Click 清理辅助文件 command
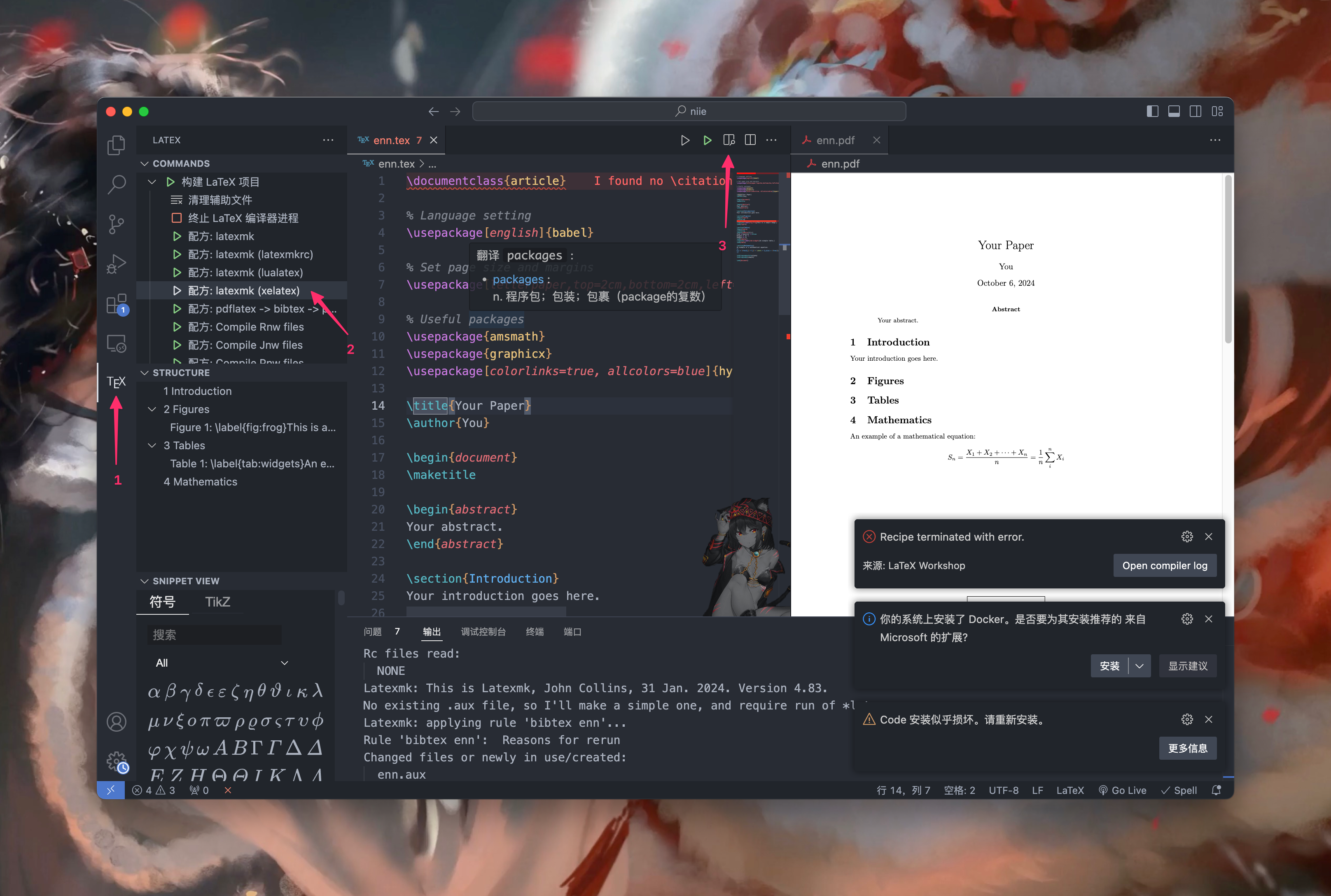Image resolution: width=1331 pixels, height=896 pixels. click(x=242, y=200)
